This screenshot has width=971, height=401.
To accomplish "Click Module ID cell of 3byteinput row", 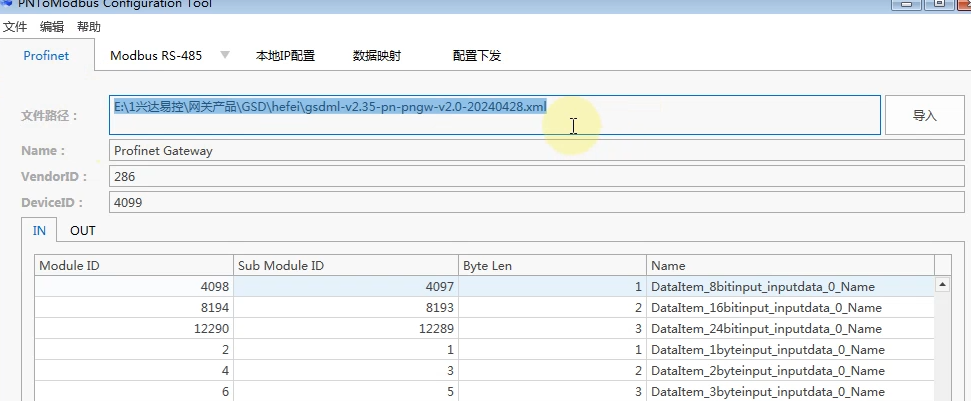I will (x=134, y=392).
